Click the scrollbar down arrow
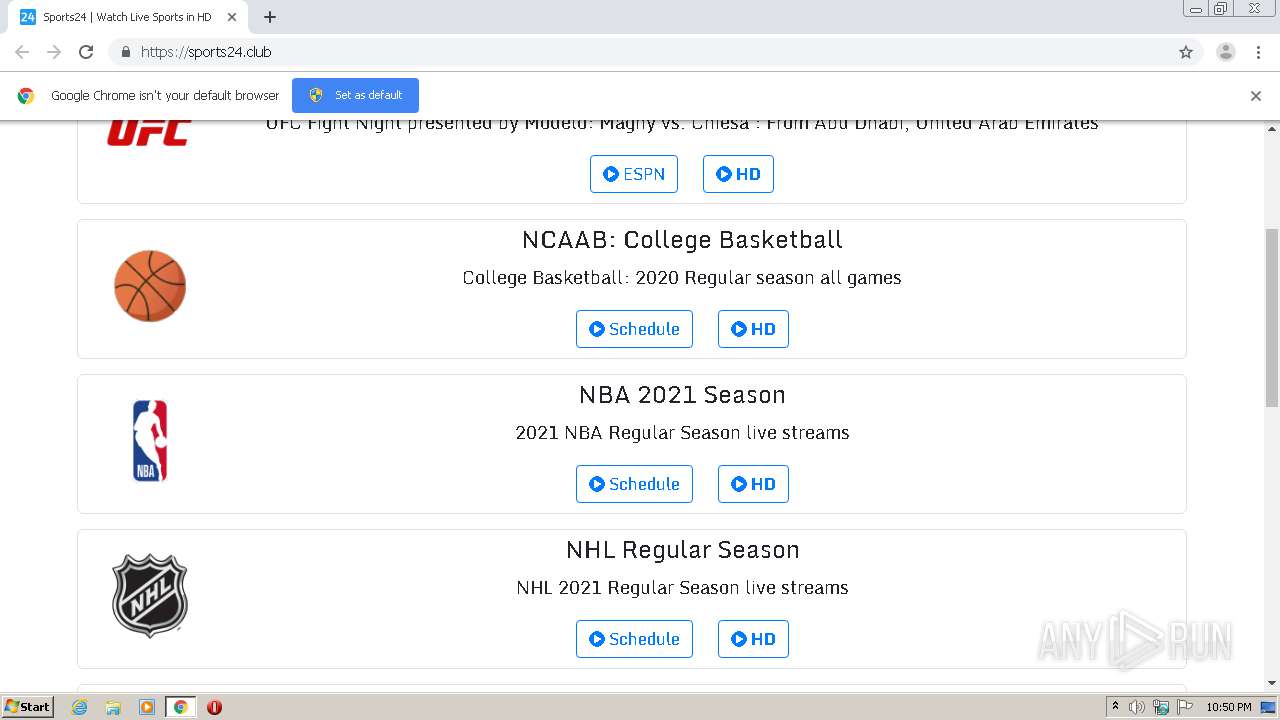 [1272, 683]
